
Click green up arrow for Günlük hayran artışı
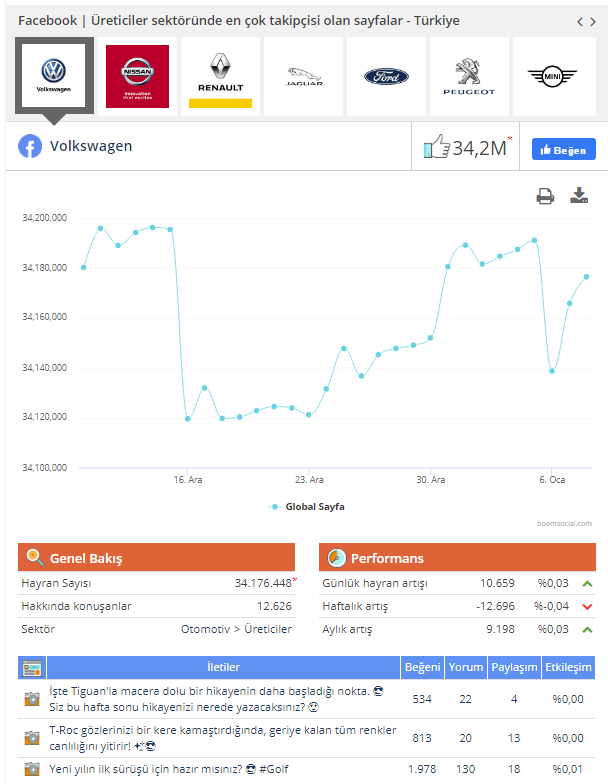(588, 584)
